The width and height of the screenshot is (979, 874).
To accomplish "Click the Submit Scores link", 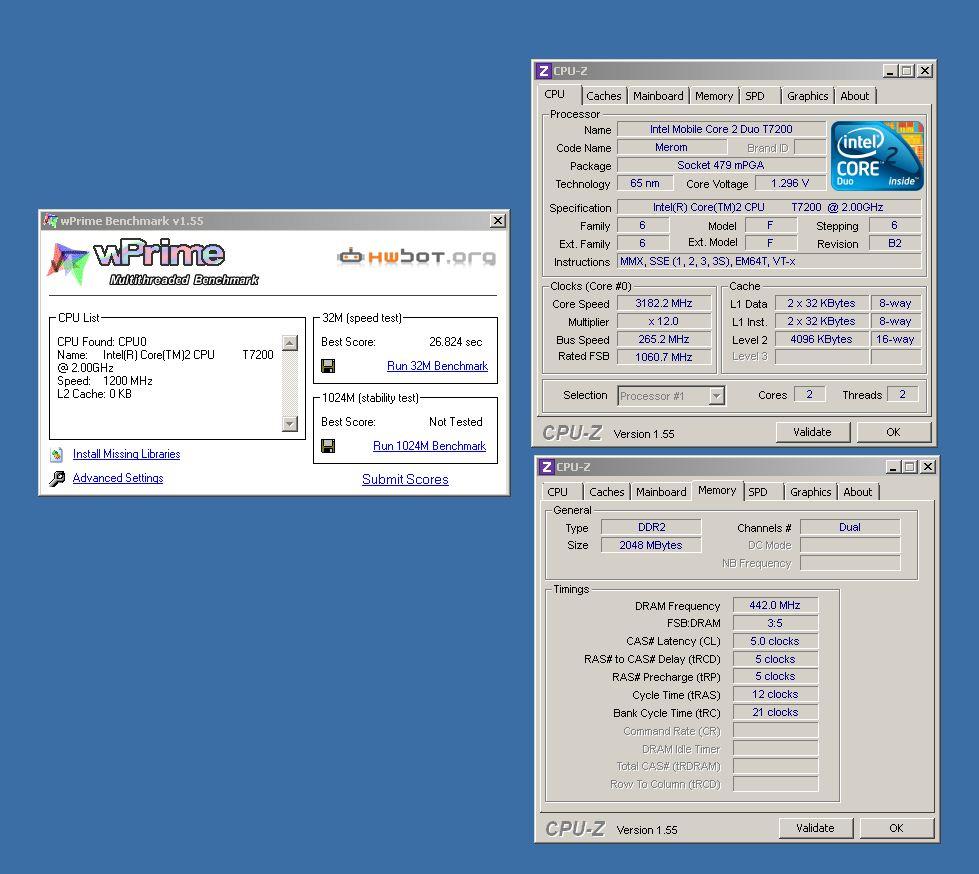I will [x=405, y=479].
